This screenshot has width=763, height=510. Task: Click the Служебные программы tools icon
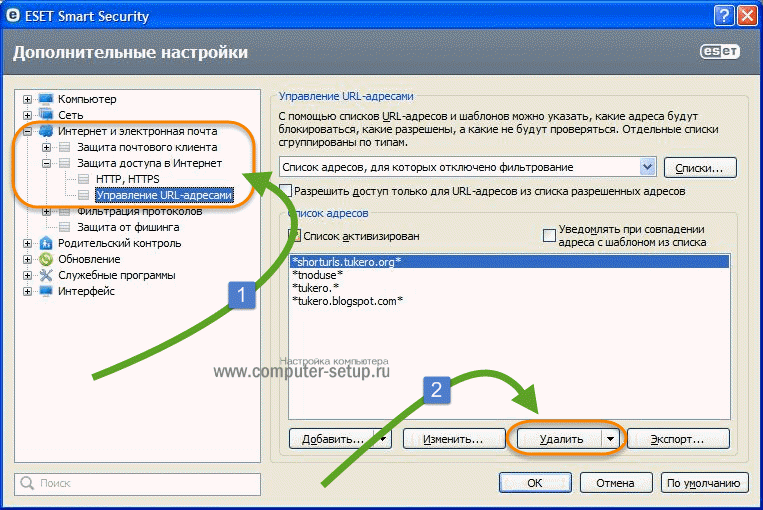pyautogui.click(x=46, y=275)
